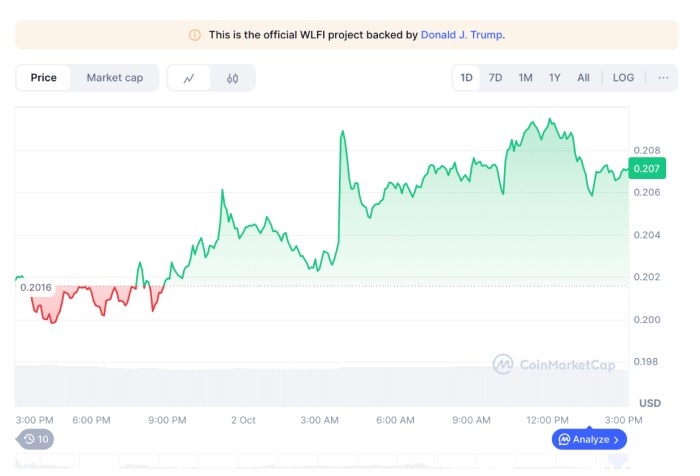700x476 pixels.
Task: Click the info icon in banner
Action: pos(195,35)
